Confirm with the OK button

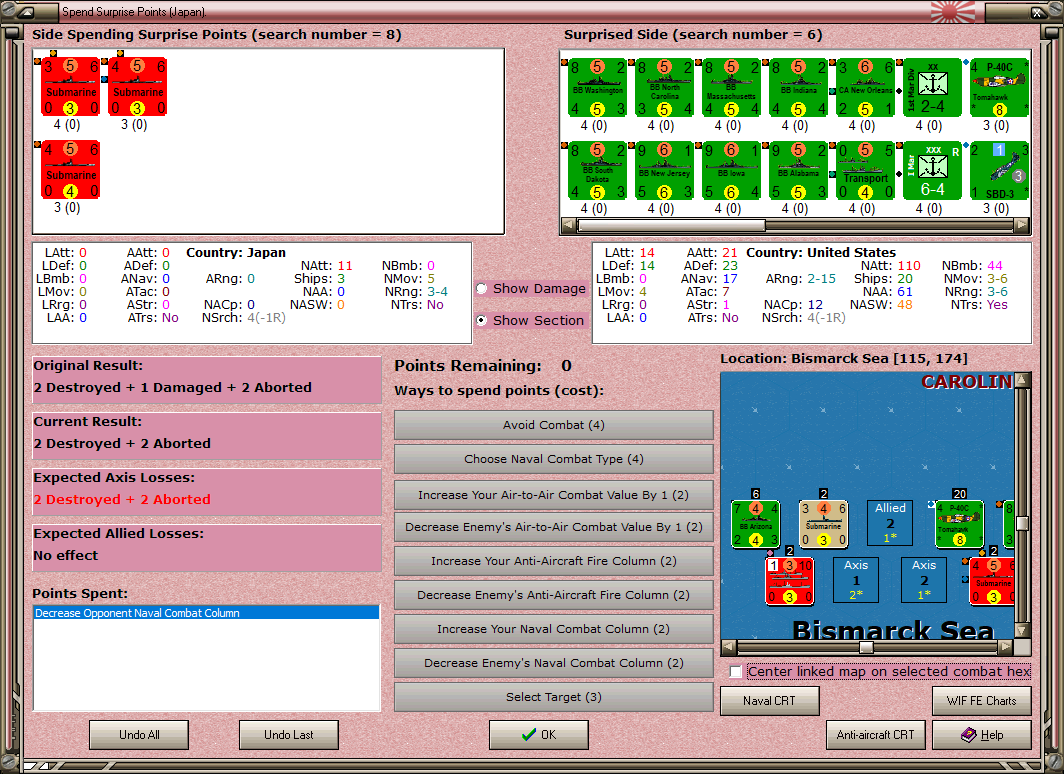pyautogui.click(x=539, y=735)
